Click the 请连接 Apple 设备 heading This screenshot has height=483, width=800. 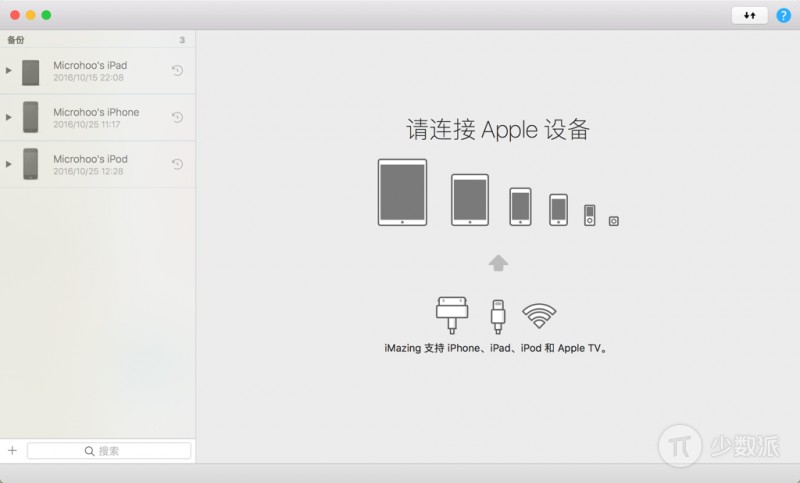(x=498, y=130)
